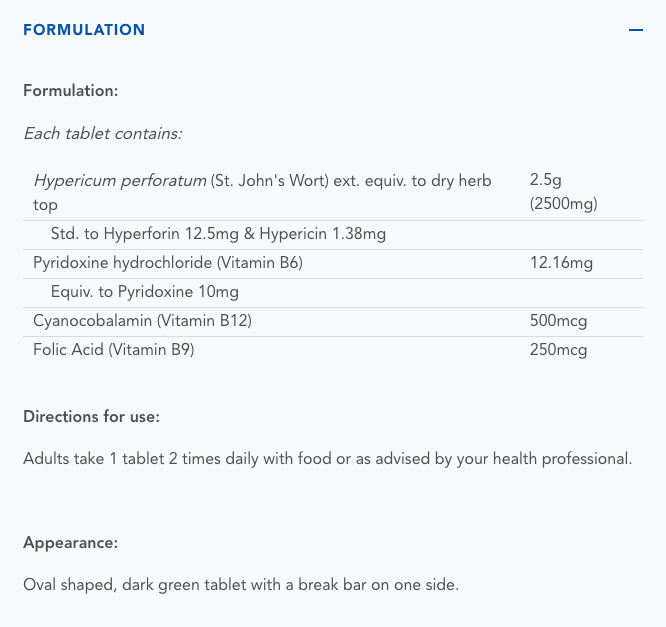Select the "Formulation:" bold subheading

point(71,90)
